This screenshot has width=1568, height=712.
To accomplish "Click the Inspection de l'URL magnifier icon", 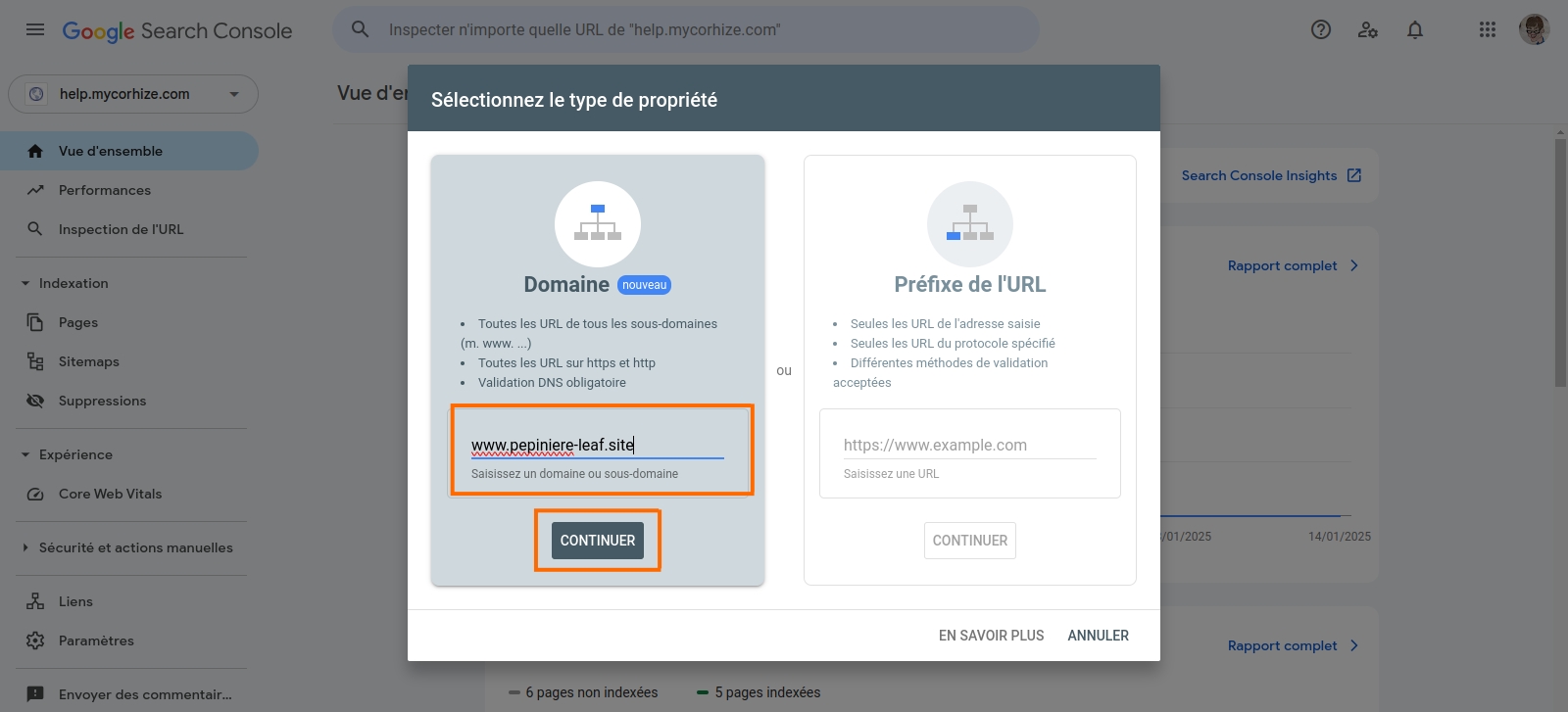I will 35,228.
